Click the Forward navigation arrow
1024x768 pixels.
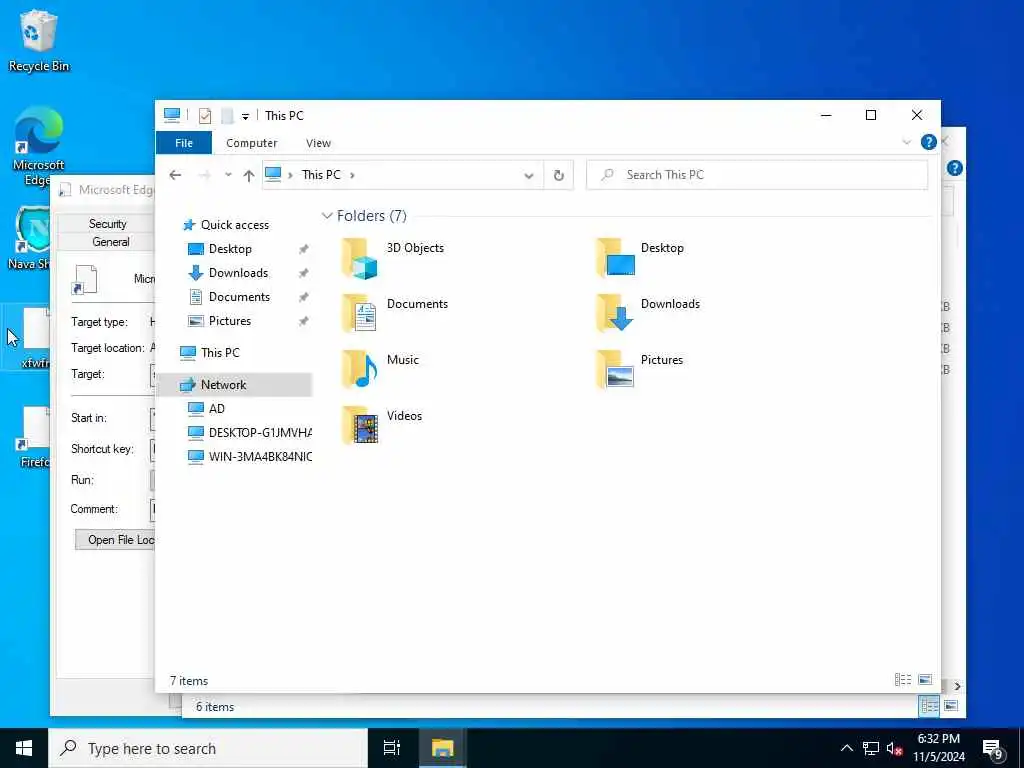coord(204,175)
